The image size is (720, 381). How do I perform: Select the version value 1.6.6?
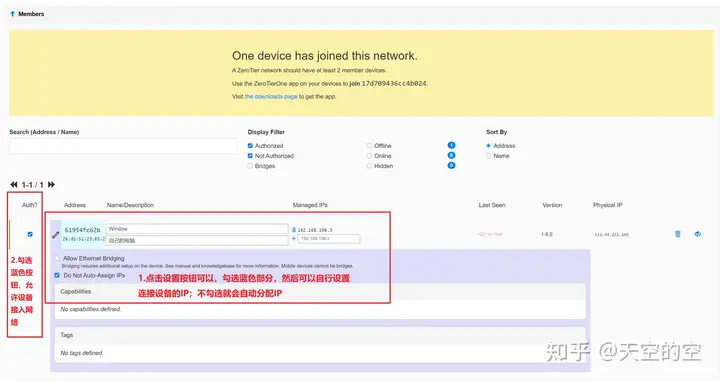547,234
